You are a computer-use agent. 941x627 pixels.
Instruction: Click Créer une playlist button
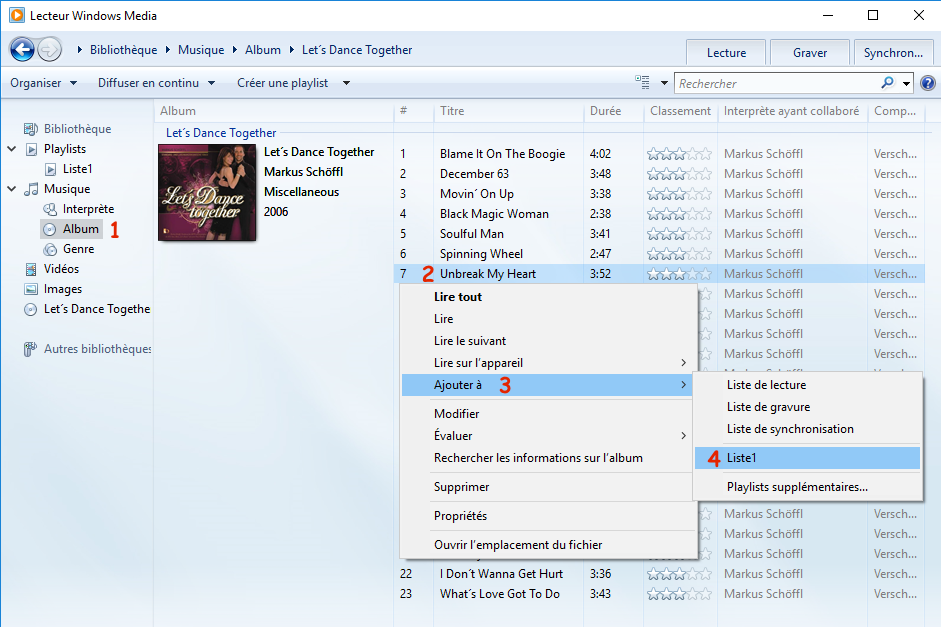point(282,83)
